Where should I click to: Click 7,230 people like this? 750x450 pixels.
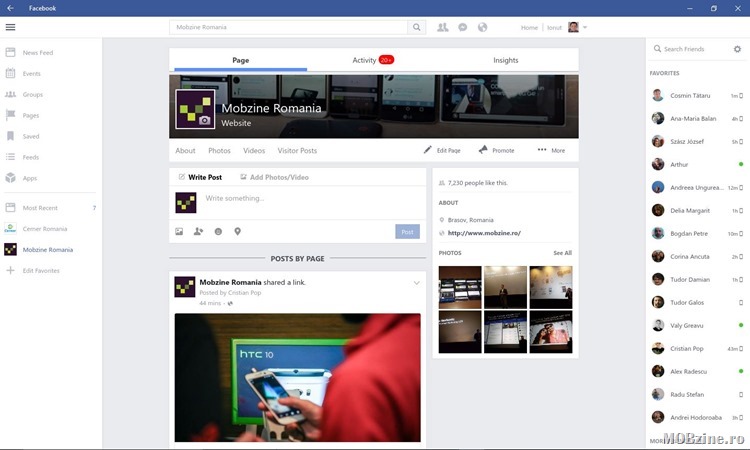pyautogui.click(x=477, y=183)
